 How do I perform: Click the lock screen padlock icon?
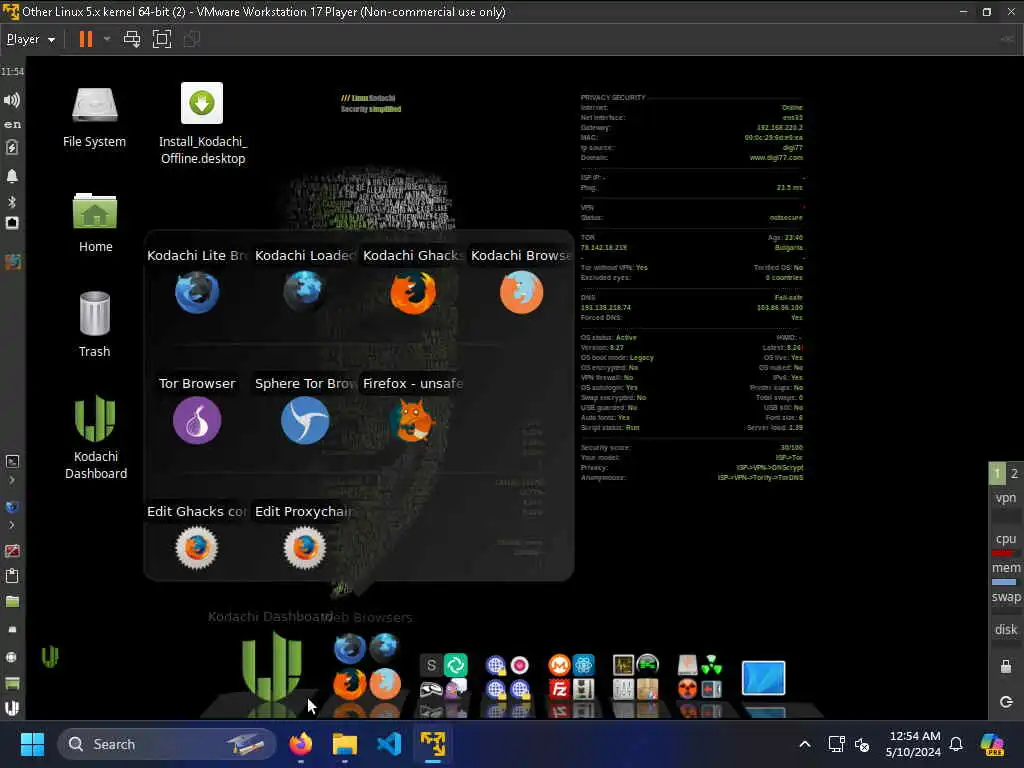coord(1006,667)
